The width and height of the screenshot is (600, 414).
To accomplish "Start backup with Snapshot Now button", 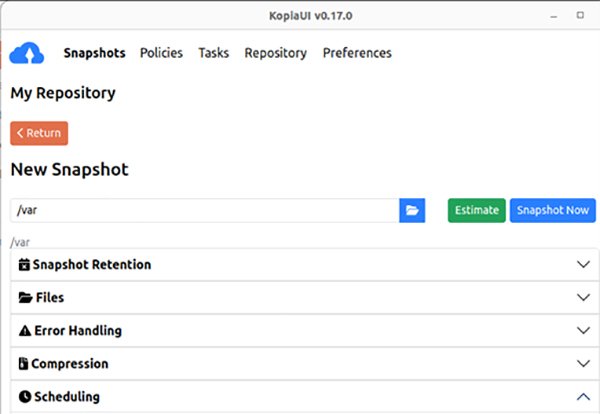I will pyautogui.click(x=552, y=210).
